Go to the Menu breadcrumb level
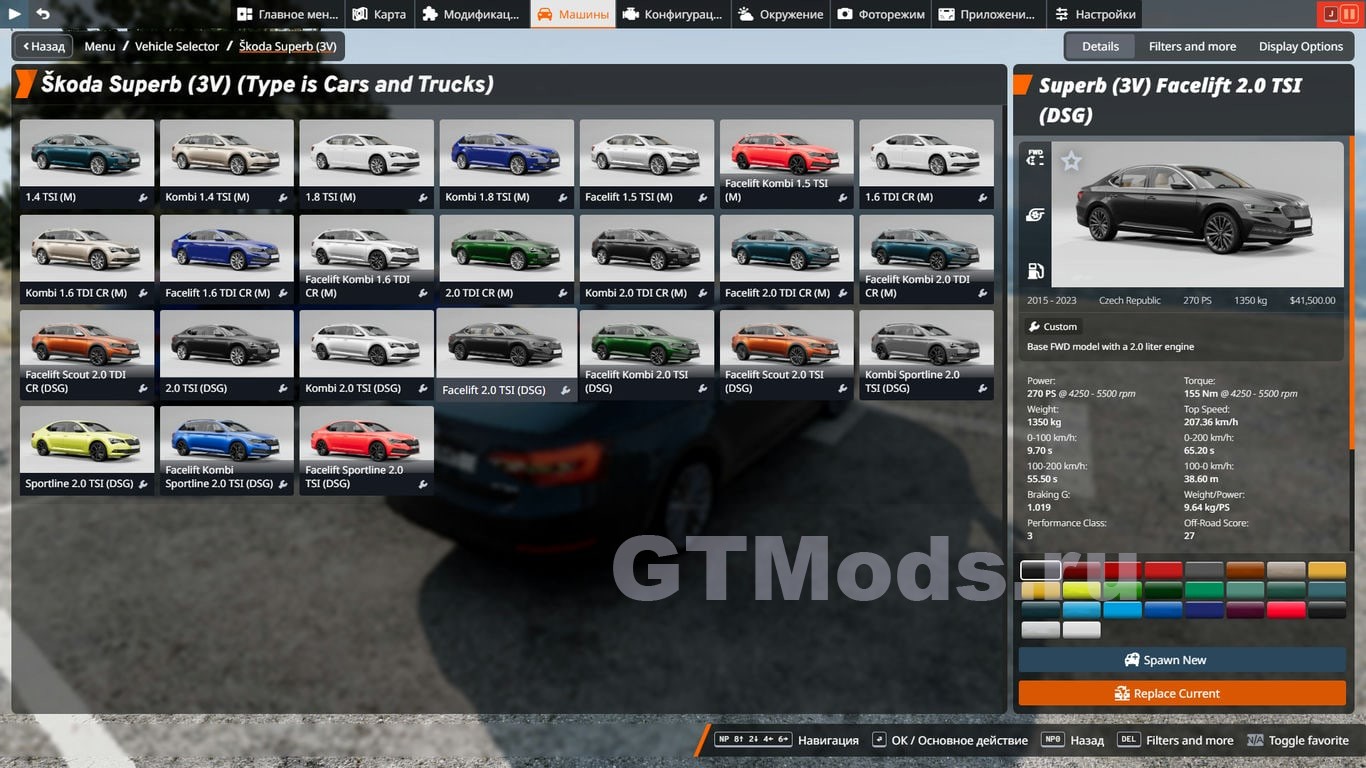The height and width of the screenshot is (768, 1366). pyautogui.click(x=99, y=46)
